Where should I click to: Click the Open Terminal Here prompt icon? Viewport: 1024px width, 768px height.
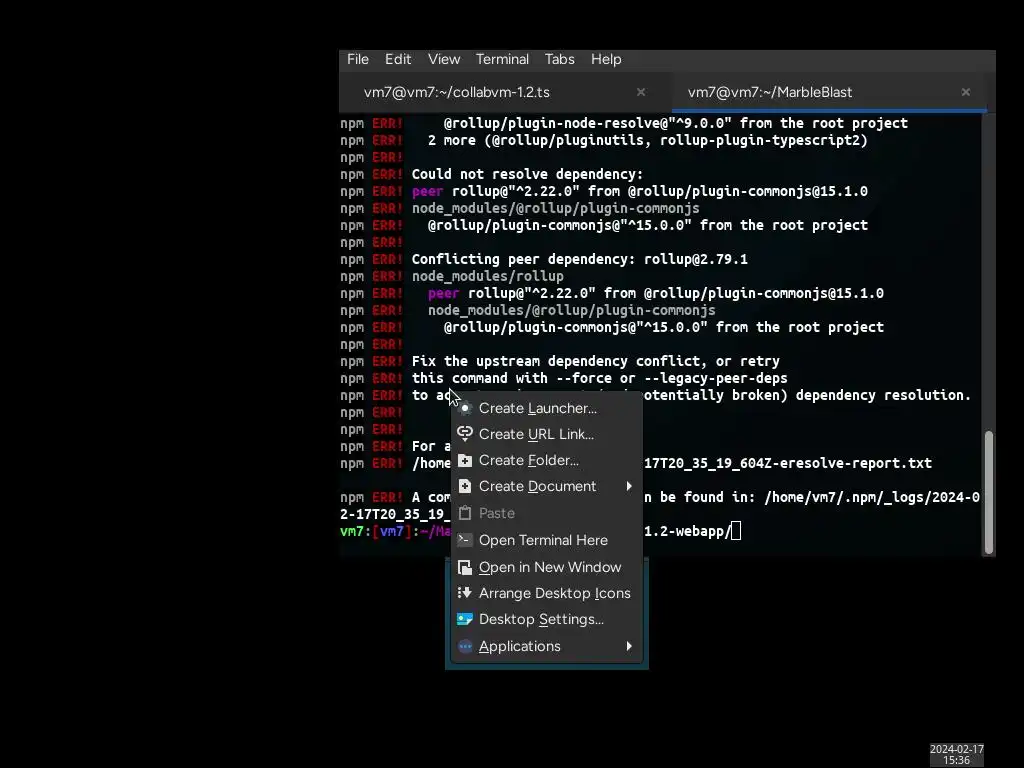(x=465, y=540)
